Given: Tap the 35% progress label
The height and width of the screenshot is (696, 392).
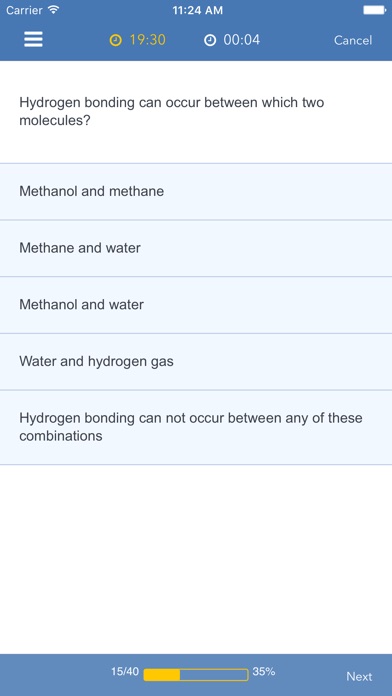Looking at the screenshot, I should tap(264, 672).
